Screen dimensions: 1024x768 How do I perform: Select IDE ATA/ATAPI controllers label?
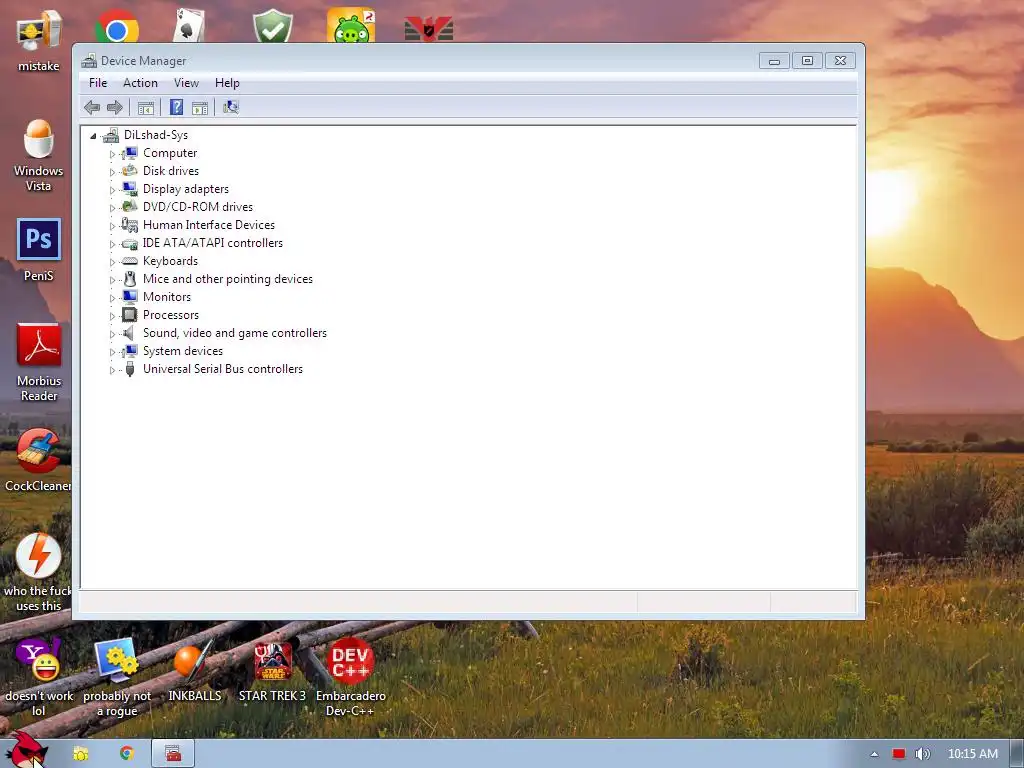click(213, 243)
